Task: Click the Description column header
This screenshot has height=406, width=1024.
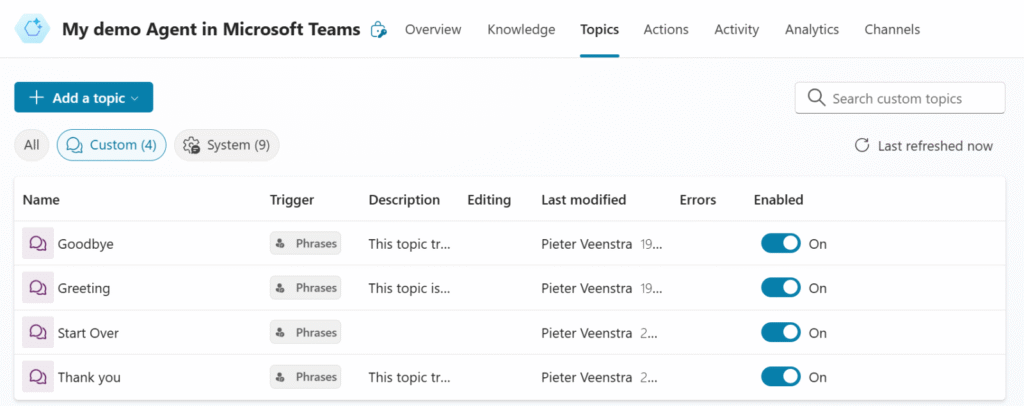Action: tap(404, 200)
